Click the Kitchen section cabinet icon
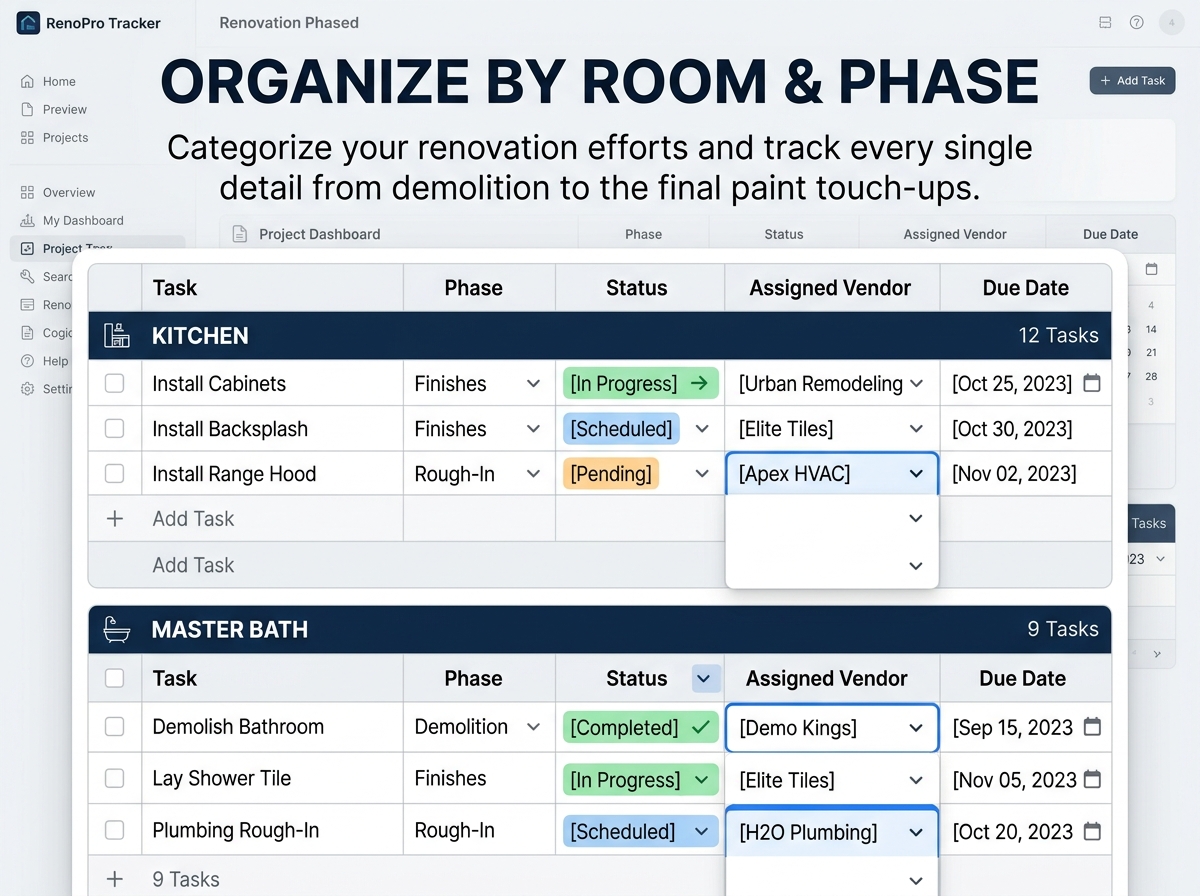This screenshot has height=896, width=1200. click(116, 336)
